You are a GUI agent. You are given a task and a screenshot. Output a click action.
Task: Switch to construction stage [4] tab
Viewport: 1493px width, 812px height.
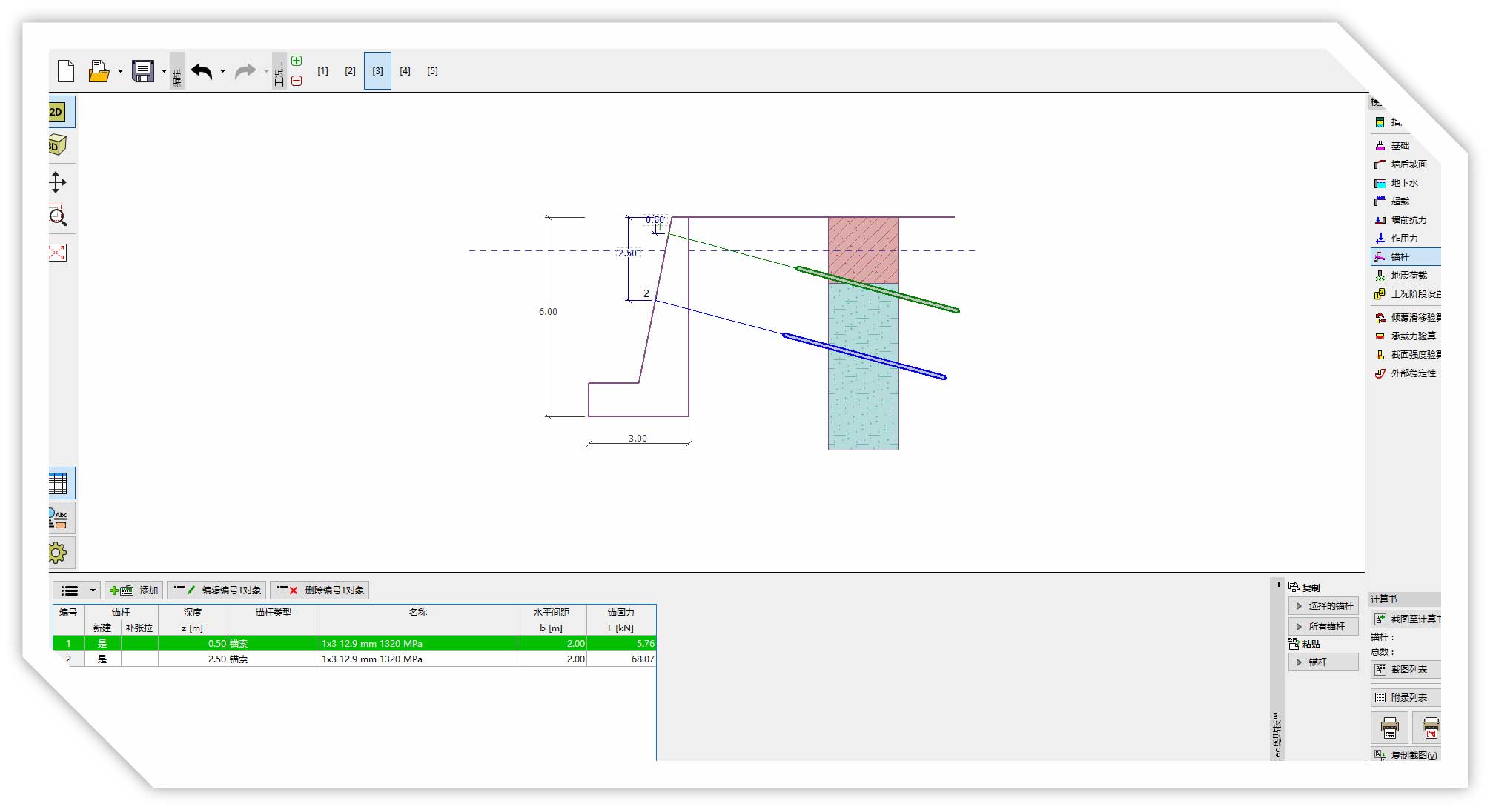tap(405, 71)
